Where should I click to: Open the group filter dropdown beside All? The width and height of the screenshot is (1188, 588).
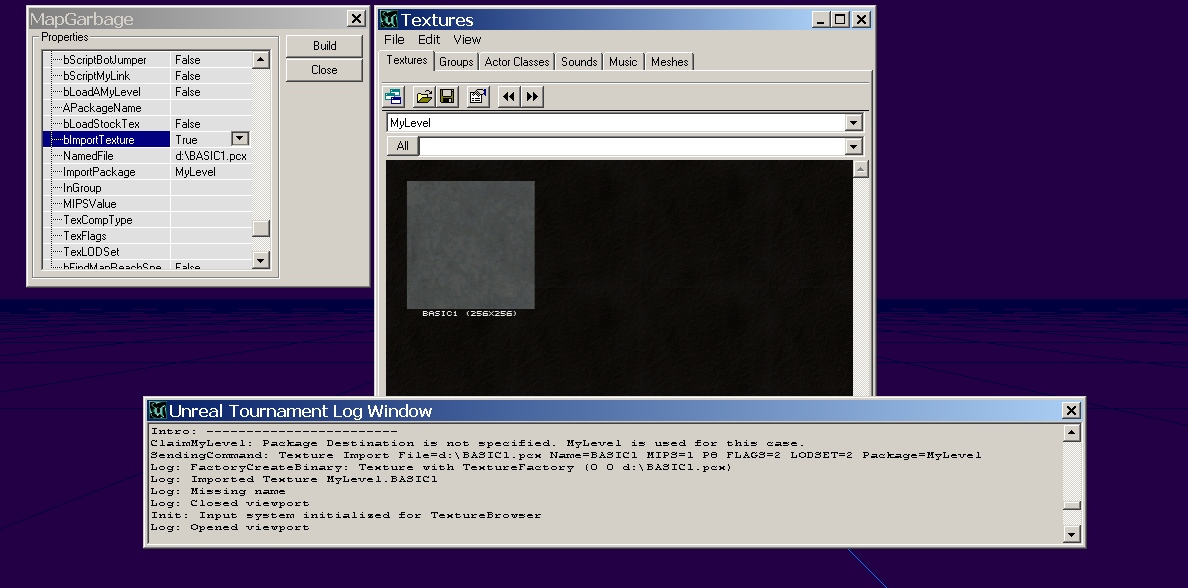click(x=853, y=146)
